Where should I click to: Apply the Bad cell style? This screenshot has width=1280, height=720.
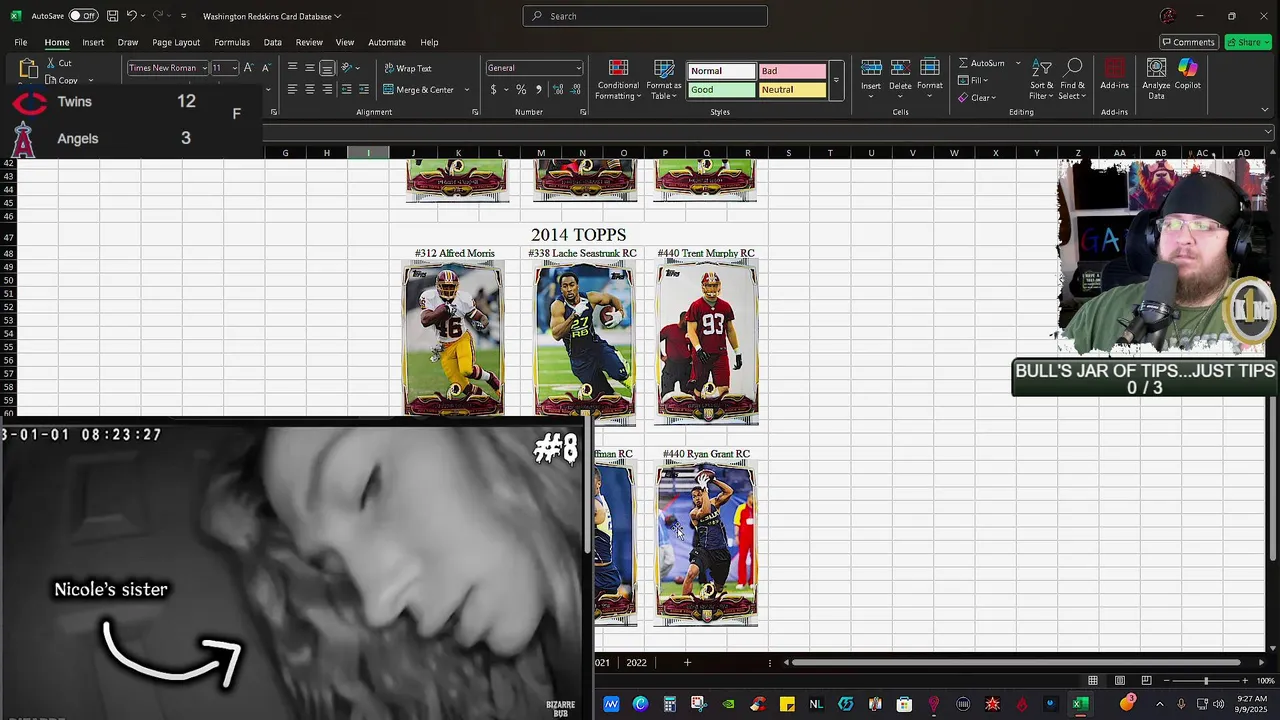pos(792,71)
